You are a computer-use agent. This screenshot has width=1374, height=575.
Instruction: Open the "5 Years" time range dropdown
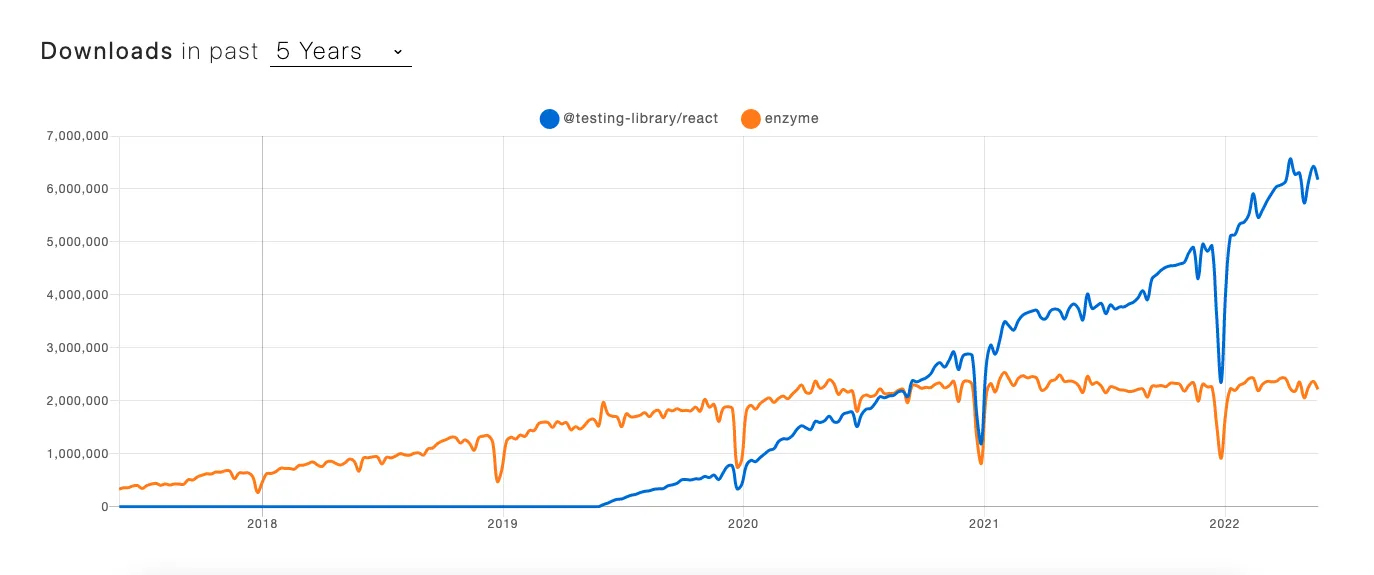point(340,51)
